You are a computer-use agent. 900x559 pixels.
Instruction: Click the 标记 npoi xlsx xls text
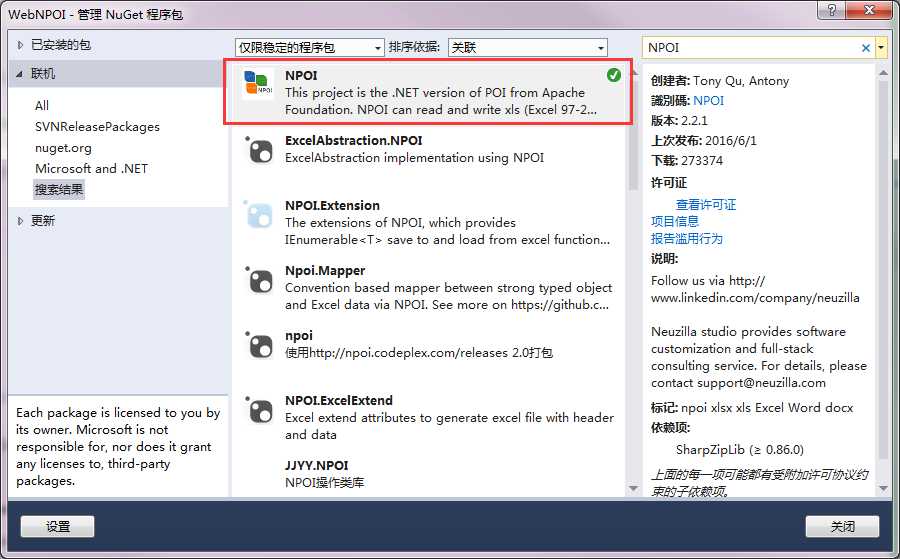[x=752, y=408]
